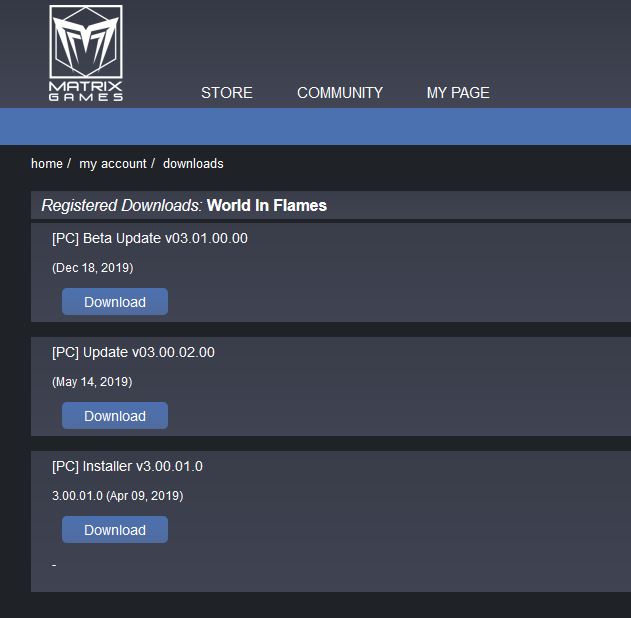Download Update v03.00.02.00
Screen dimensions: 631x618
click(115, 416)
